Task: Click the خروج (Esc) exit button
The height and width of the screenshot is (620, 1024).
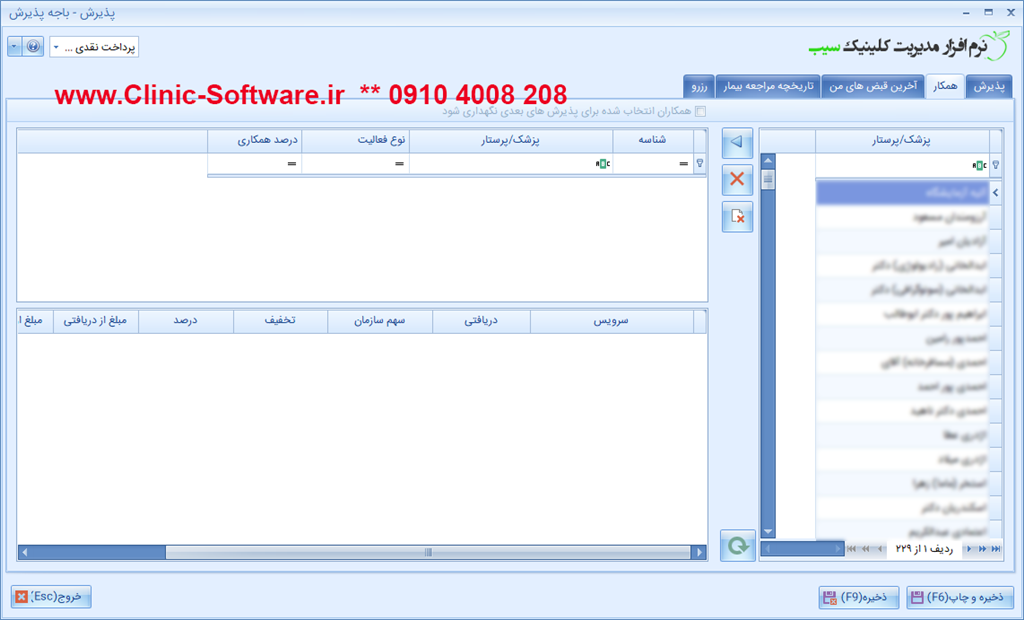Action: coord(52,597)
